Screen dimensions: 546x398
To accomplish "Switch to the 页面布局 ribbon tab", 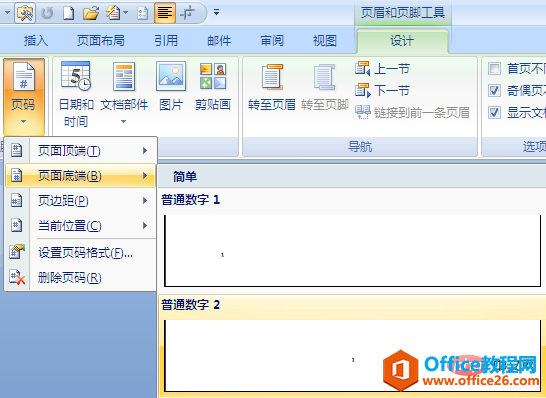I will pos(101,41).
